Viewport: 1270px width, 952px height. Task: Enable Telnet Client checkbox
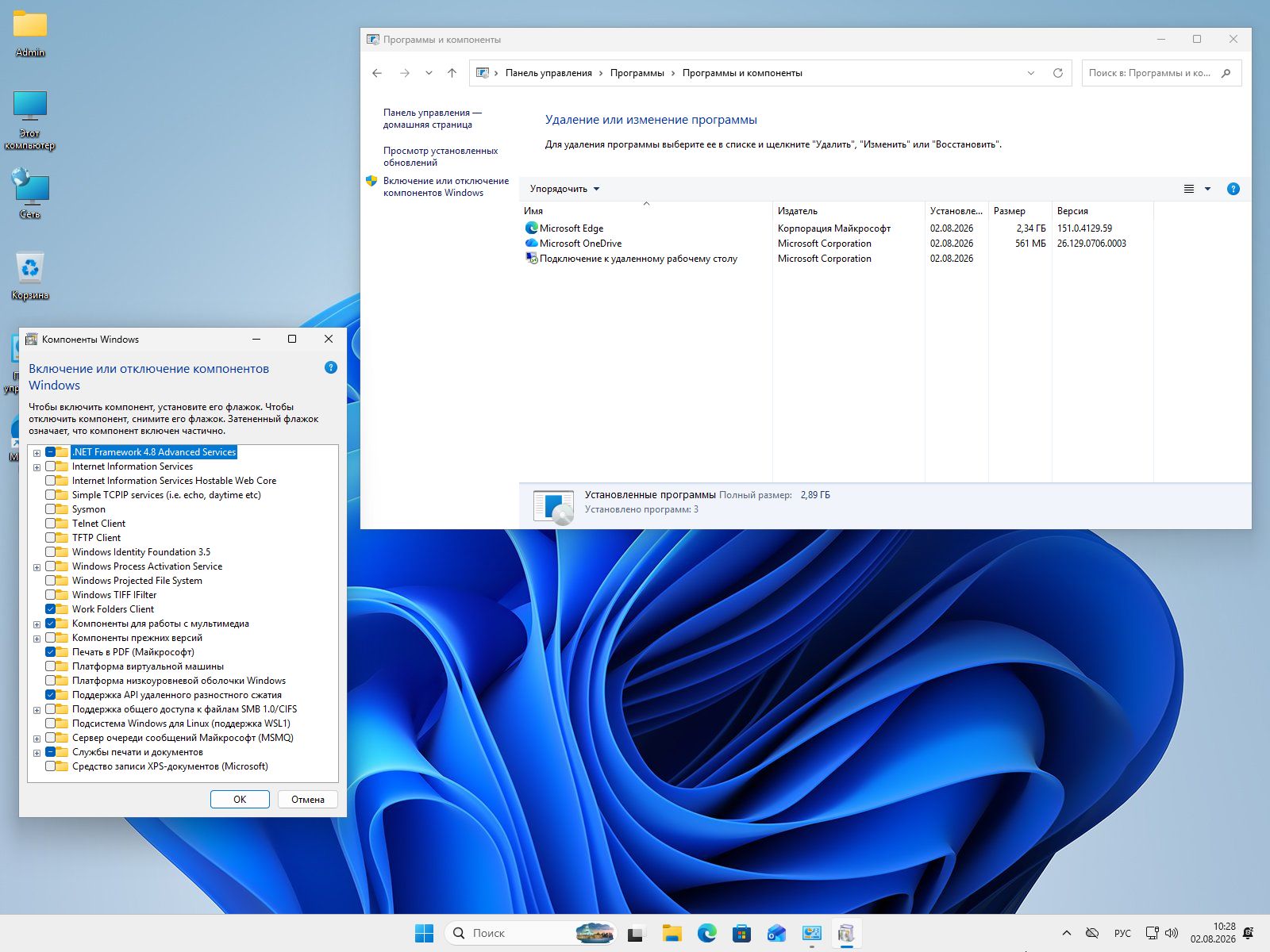[51, 524]
